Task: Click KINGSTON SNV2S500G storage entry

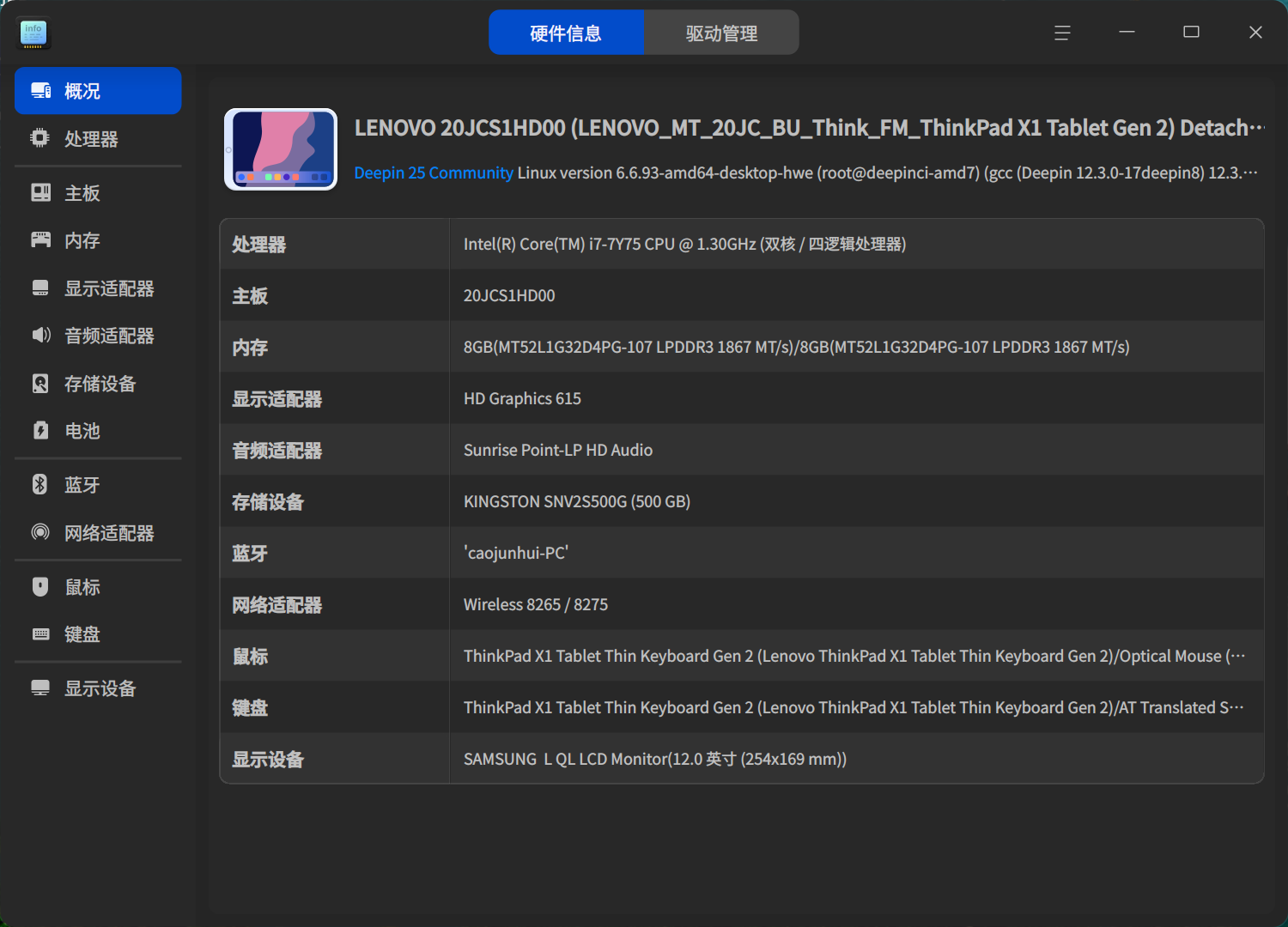Action: [577, 501]
